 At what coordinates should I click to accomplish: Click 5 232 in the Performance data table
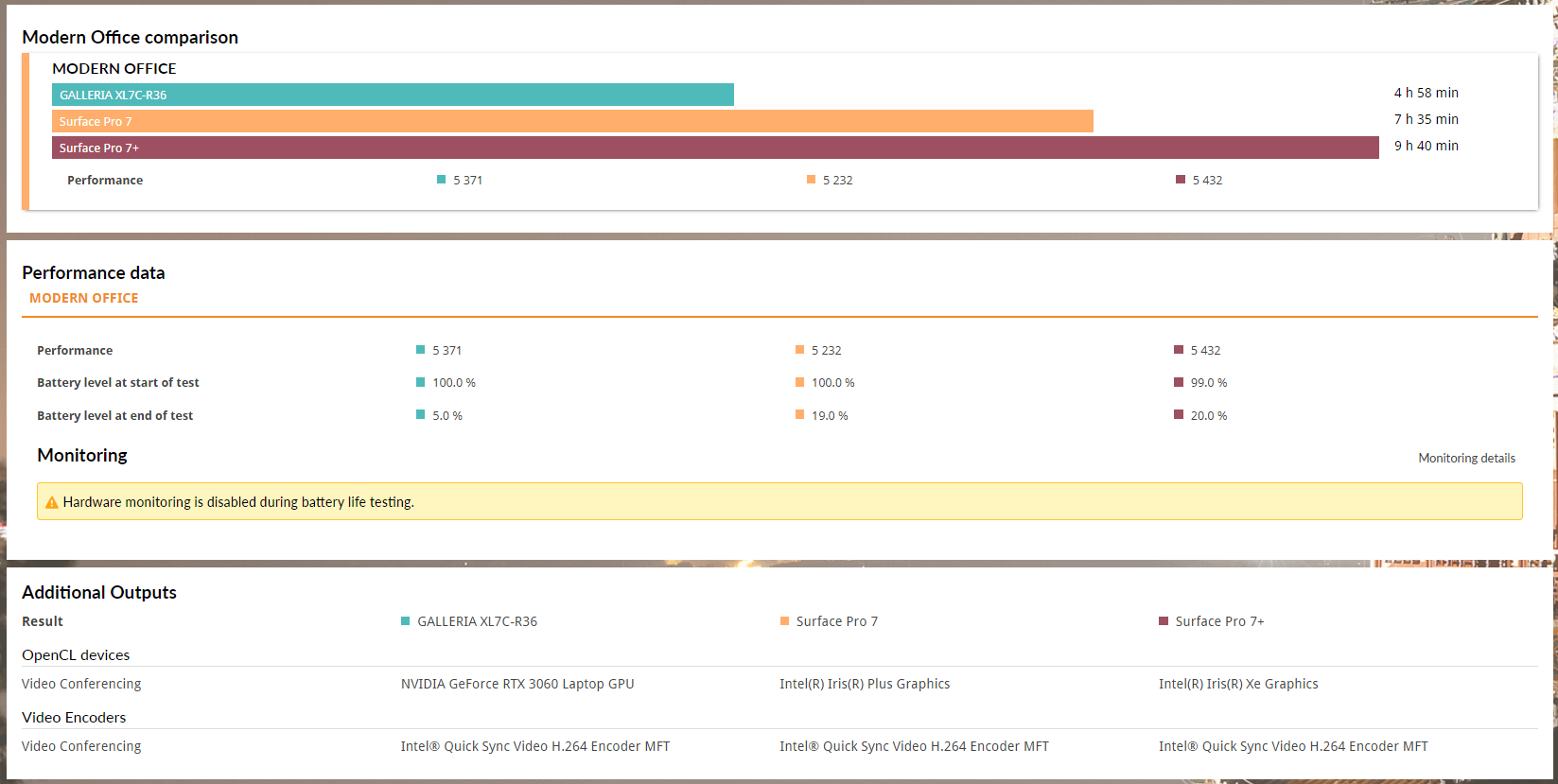coord(826,350)
